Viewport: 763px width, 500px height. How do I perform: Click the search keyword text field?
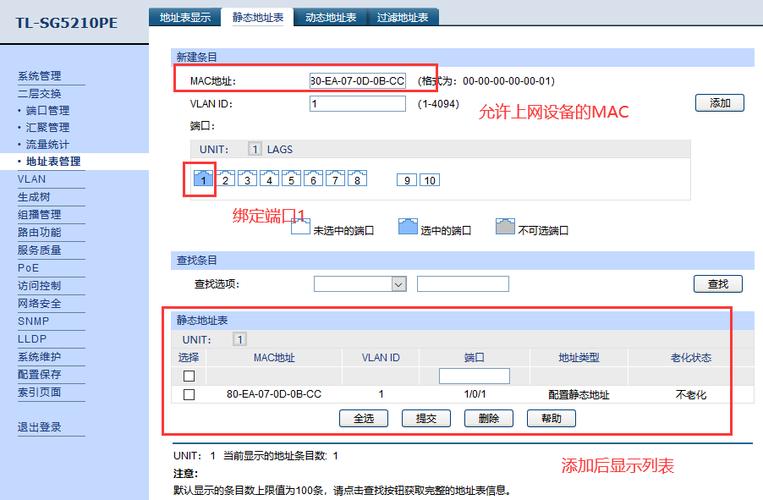463,284
